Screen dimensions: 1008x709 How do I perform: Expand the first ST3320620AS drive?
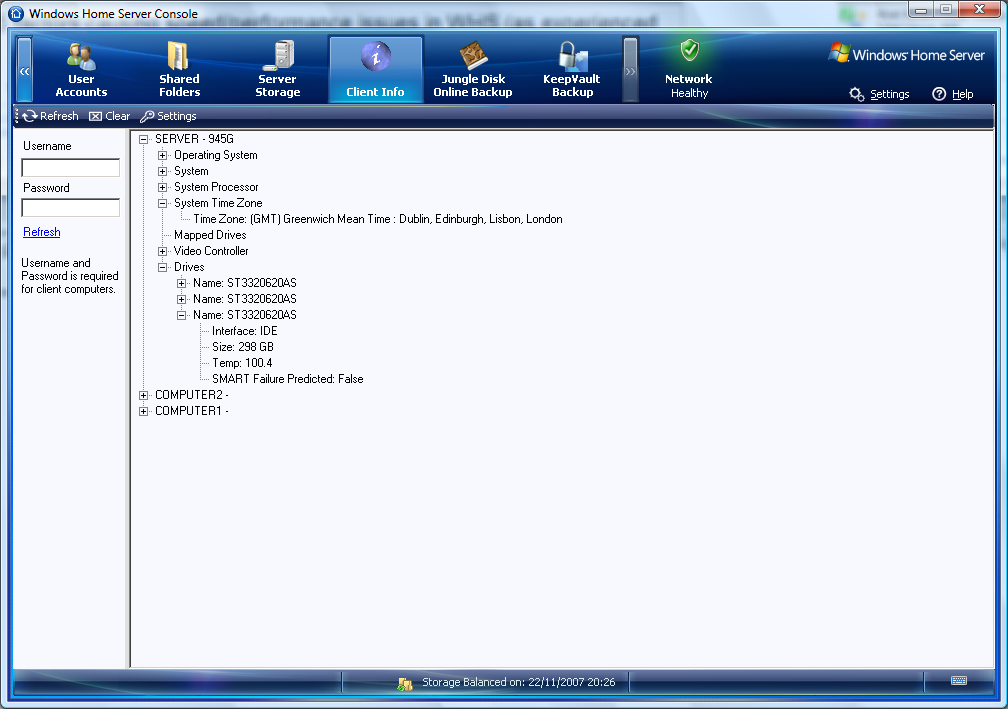click(181, 283)
